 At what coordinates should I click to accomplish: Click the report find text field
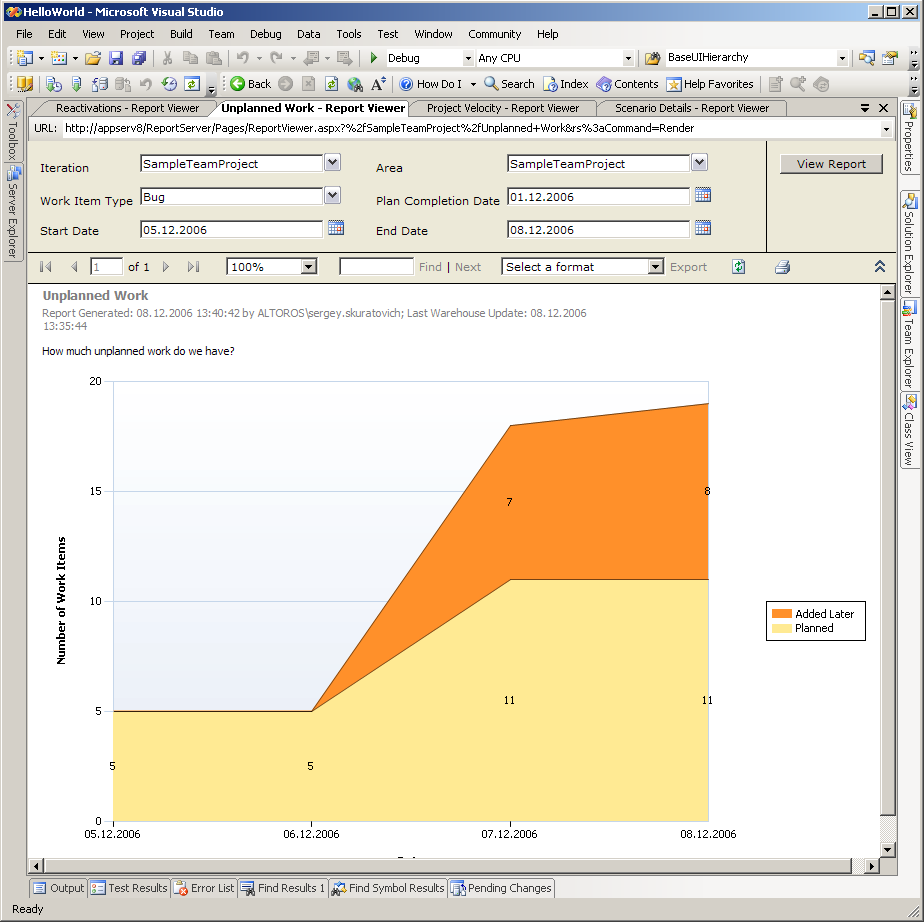(x=376, y=267)
